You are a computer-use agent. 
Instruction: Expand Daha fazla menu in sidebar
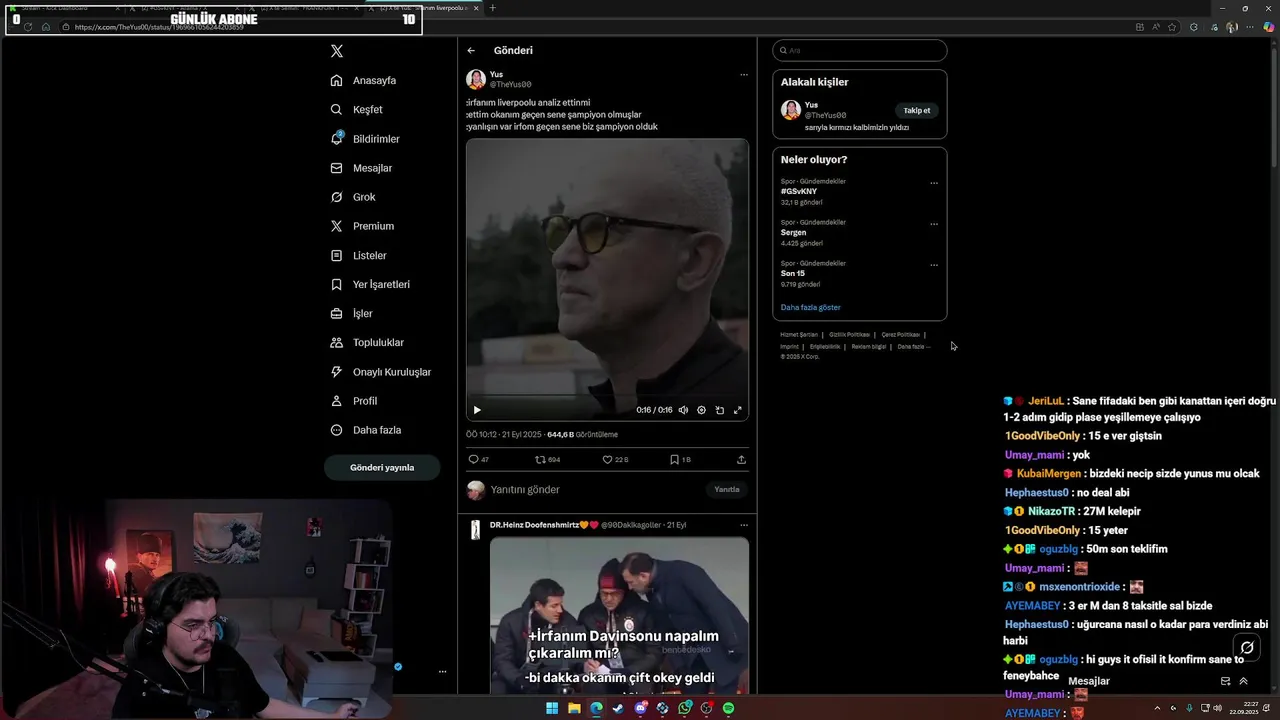pyautogui.click(x=367, y=430)
